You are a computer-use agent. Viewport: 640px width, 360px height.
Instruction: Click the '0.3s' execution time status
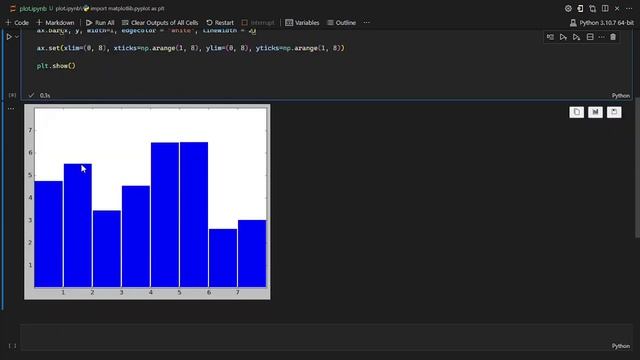(x=45, y=96)
